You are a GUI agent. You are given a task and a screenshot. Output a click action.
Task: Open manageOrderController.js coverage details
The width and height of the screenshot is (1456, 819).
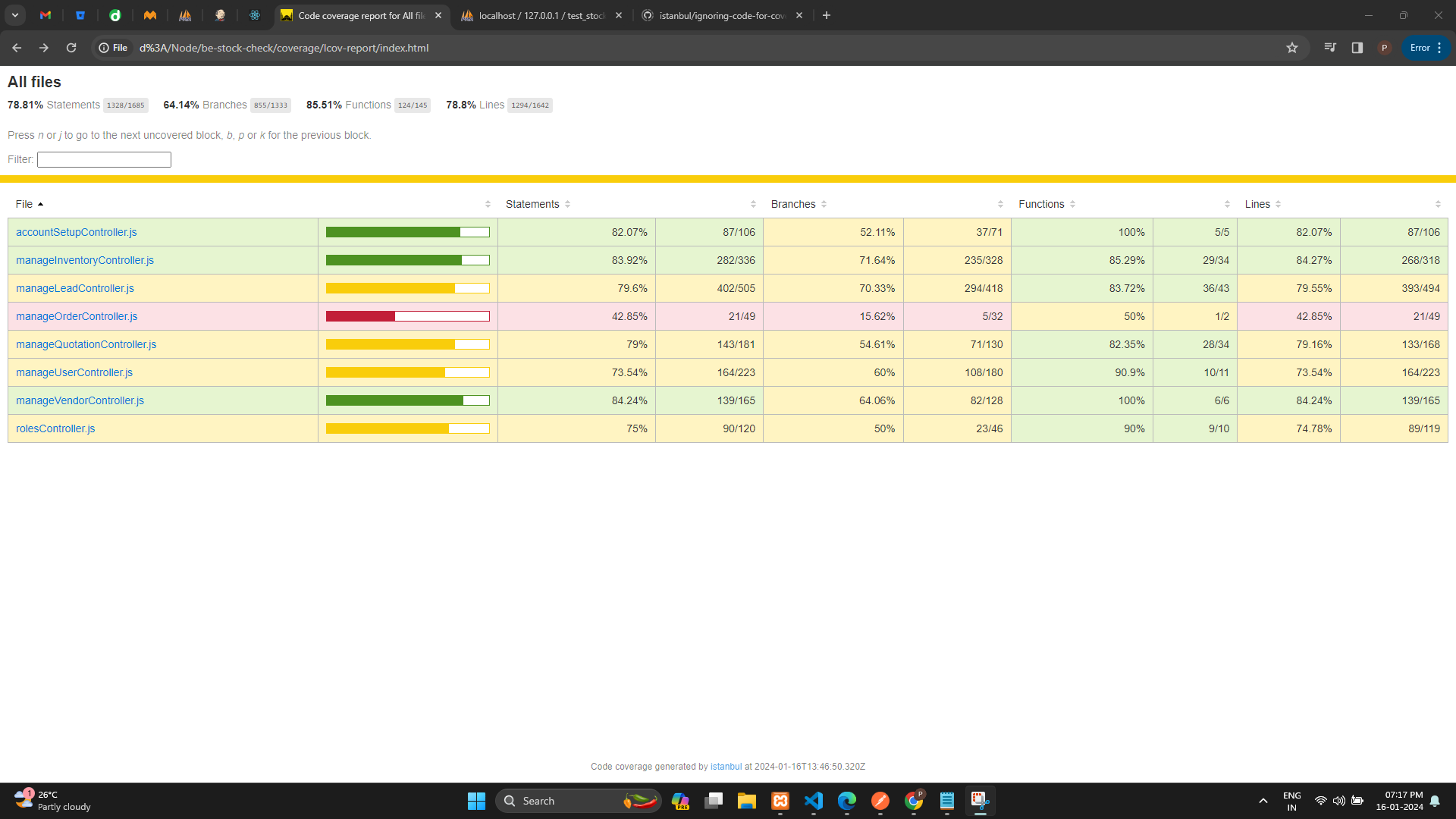(77, 316)
